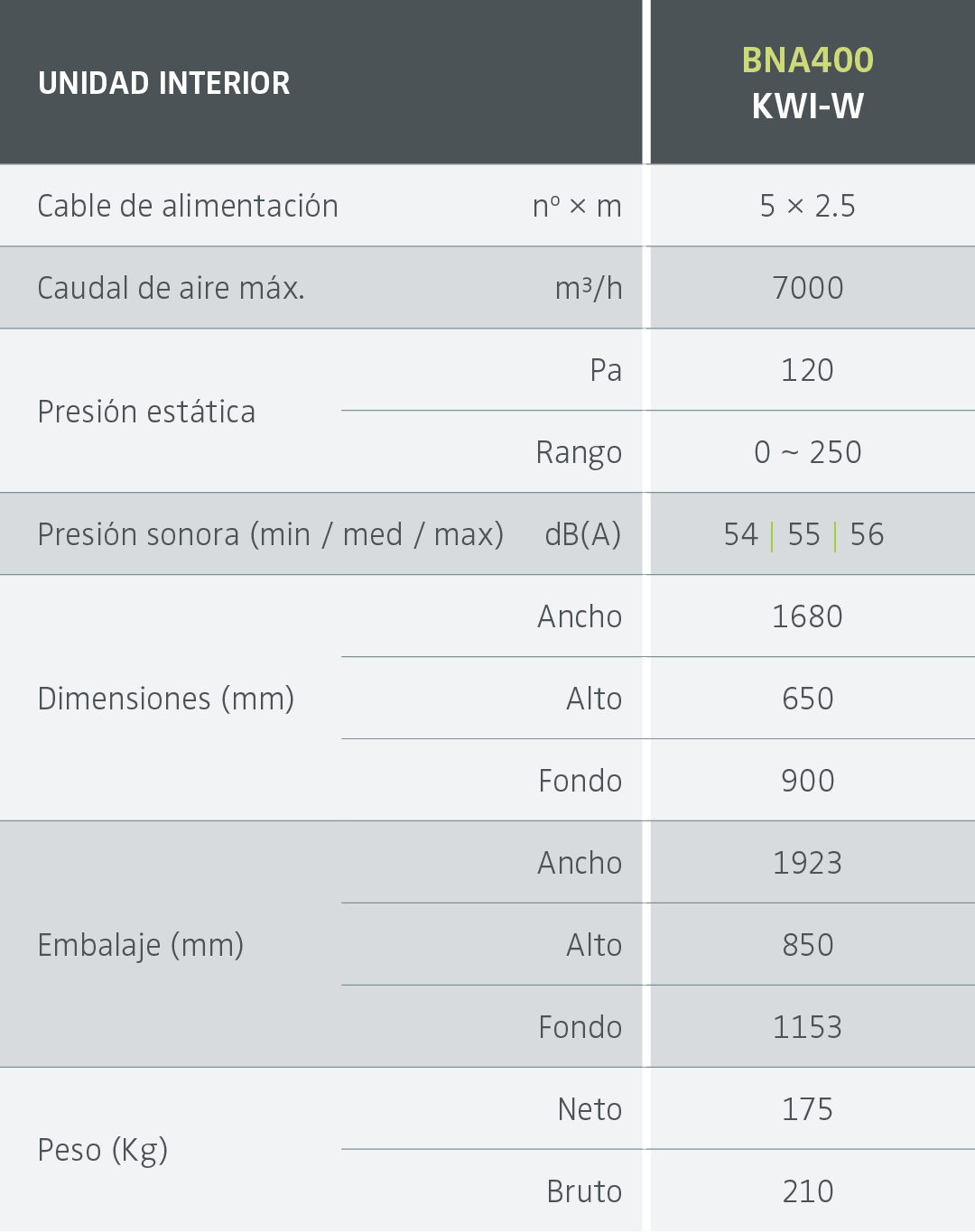This screenshot has width=975, height=1232.
Task: Click the 1923 packaging width value
Action: tap(808, 863)
